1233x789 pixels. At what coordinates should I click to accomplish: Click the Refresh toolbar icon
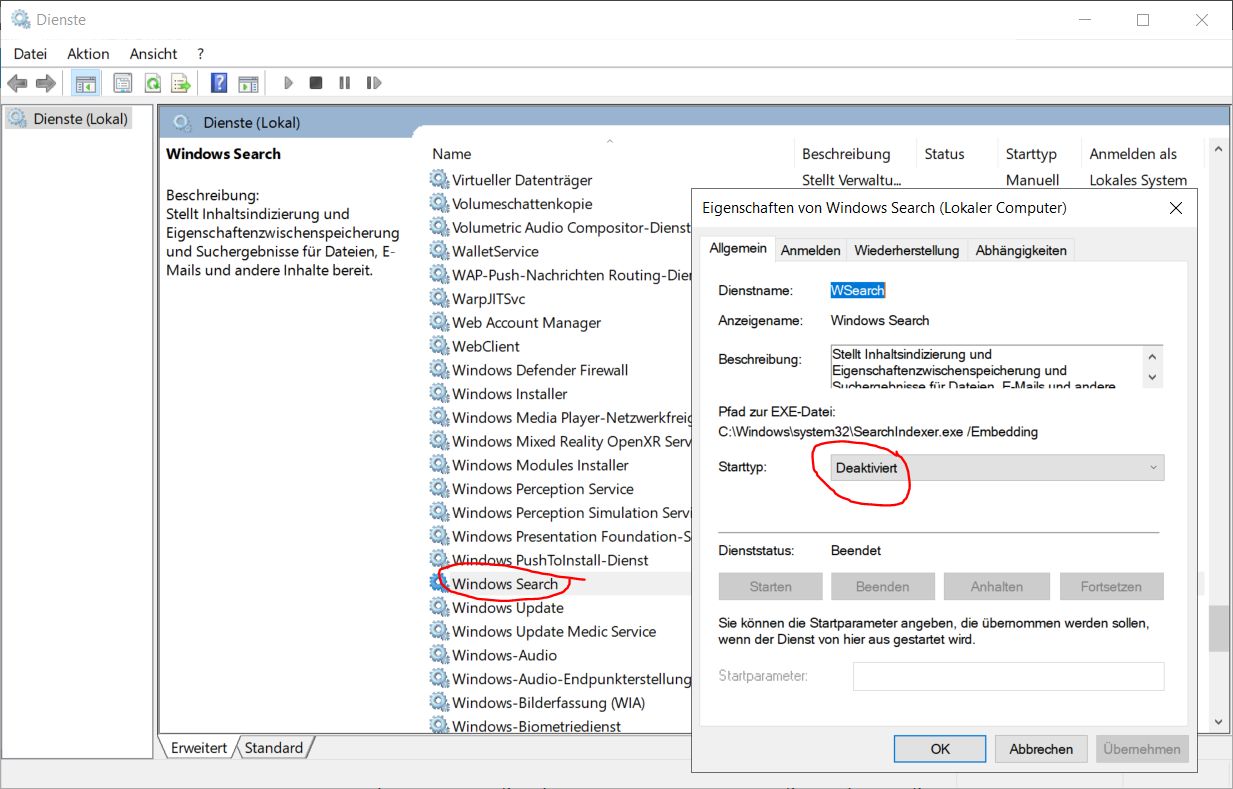pyautogui.click(x=152, y=83)
